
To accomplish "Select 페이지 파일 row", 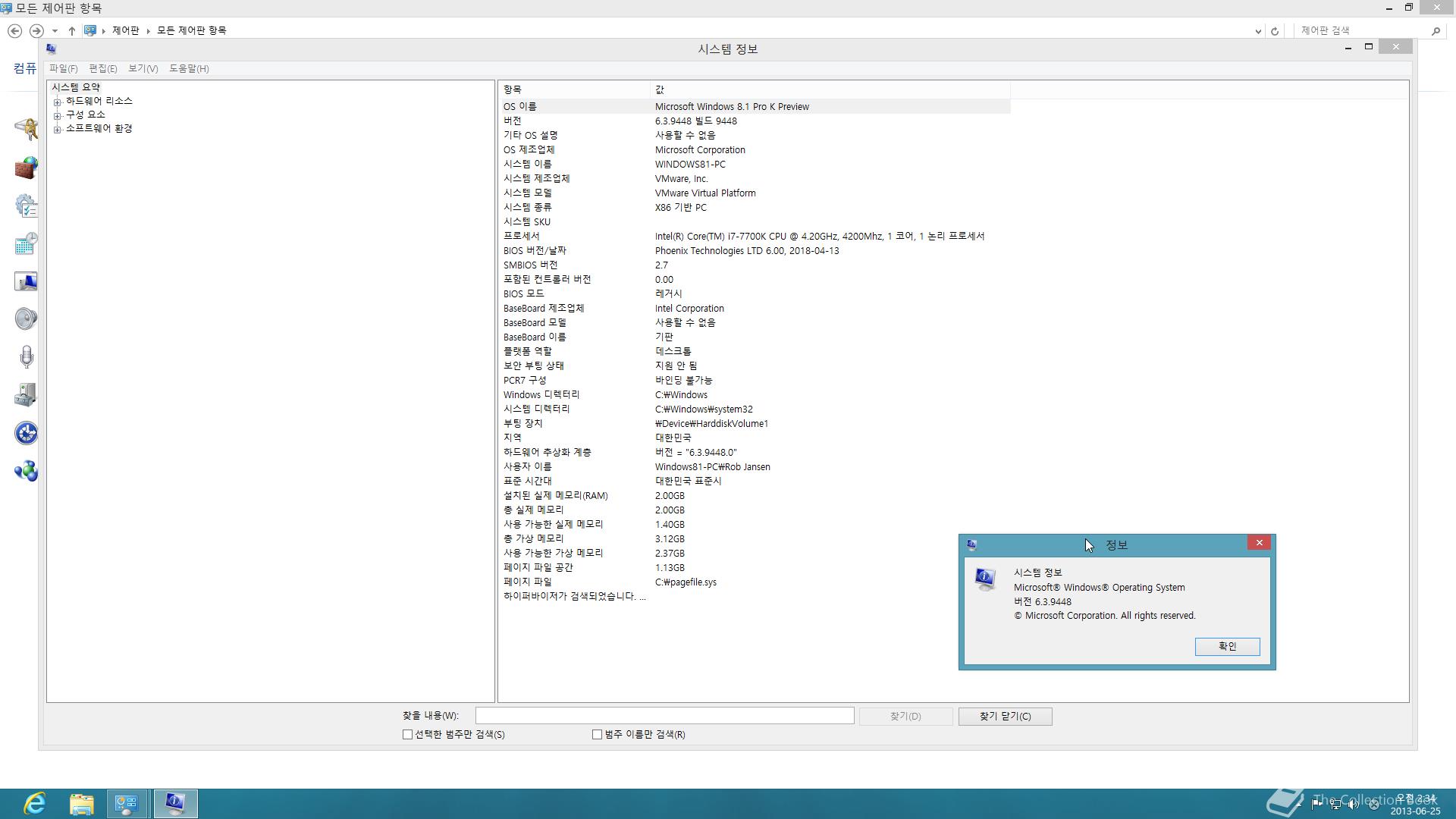I will (755, 582).
